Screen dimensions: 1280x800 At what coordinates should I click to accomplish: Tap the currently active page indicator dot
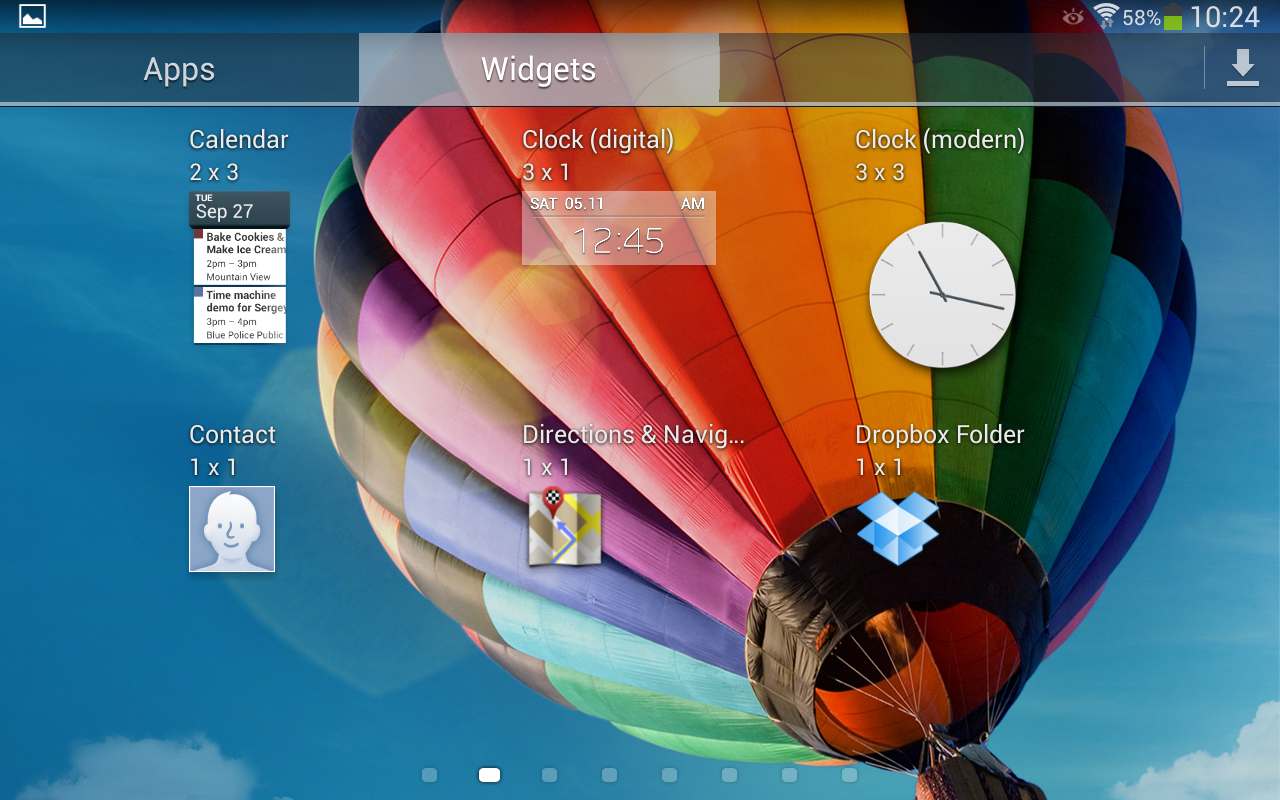489,775
